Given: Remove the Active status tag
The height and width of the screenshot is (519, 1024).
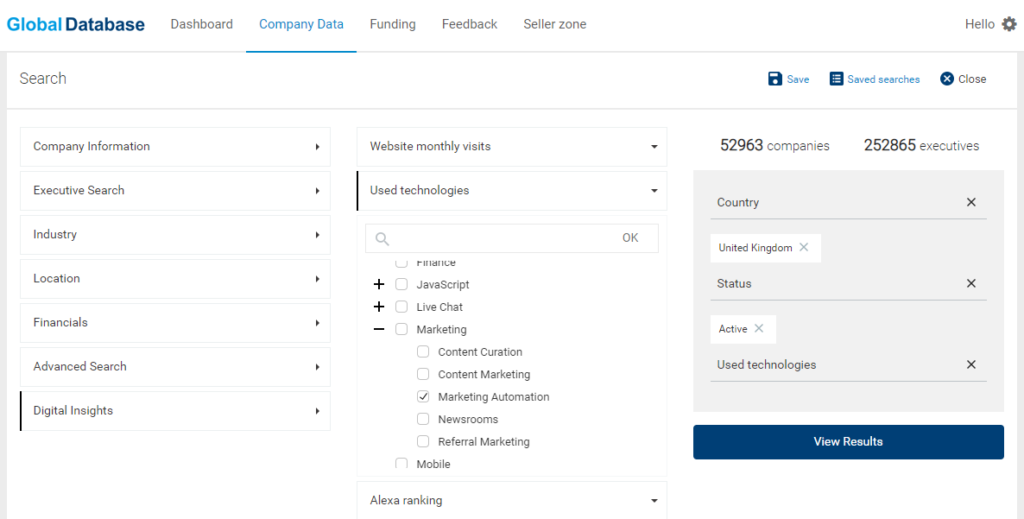Looking at the screenshot, I should coord(759,328).
